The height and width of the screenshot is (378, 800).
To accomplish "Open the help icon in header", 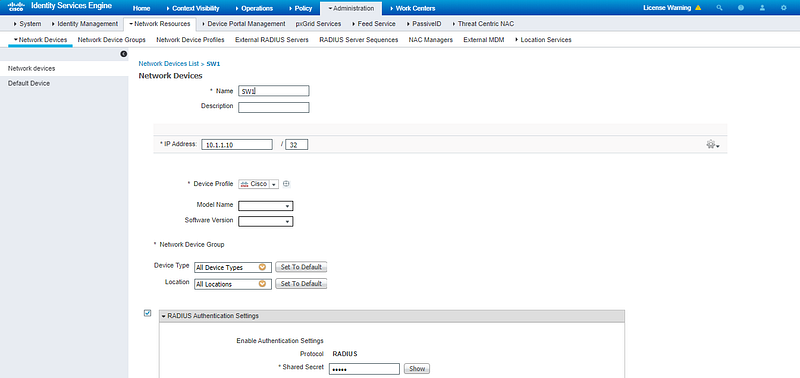I will pos(741,8).
